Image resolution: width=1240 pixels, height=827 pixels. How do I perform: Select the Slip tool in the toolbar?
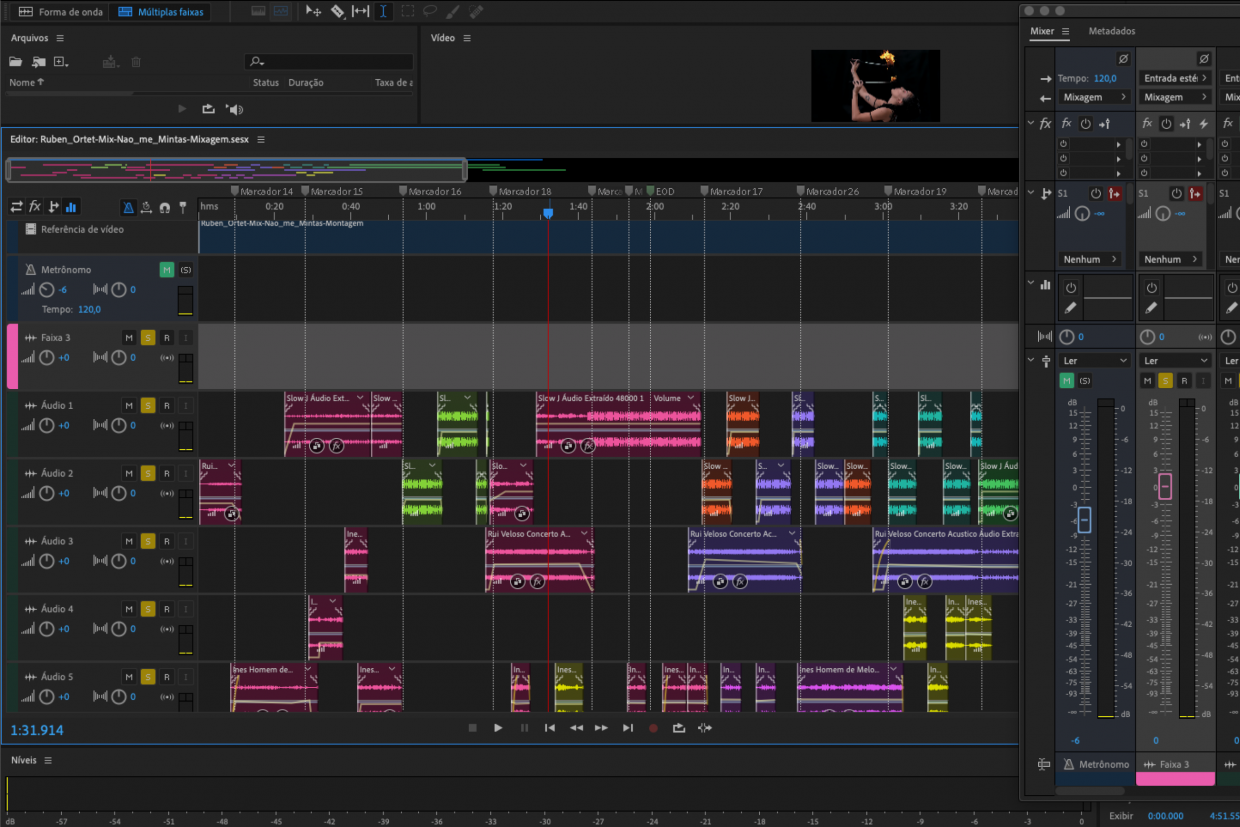(x=362, y=12)
